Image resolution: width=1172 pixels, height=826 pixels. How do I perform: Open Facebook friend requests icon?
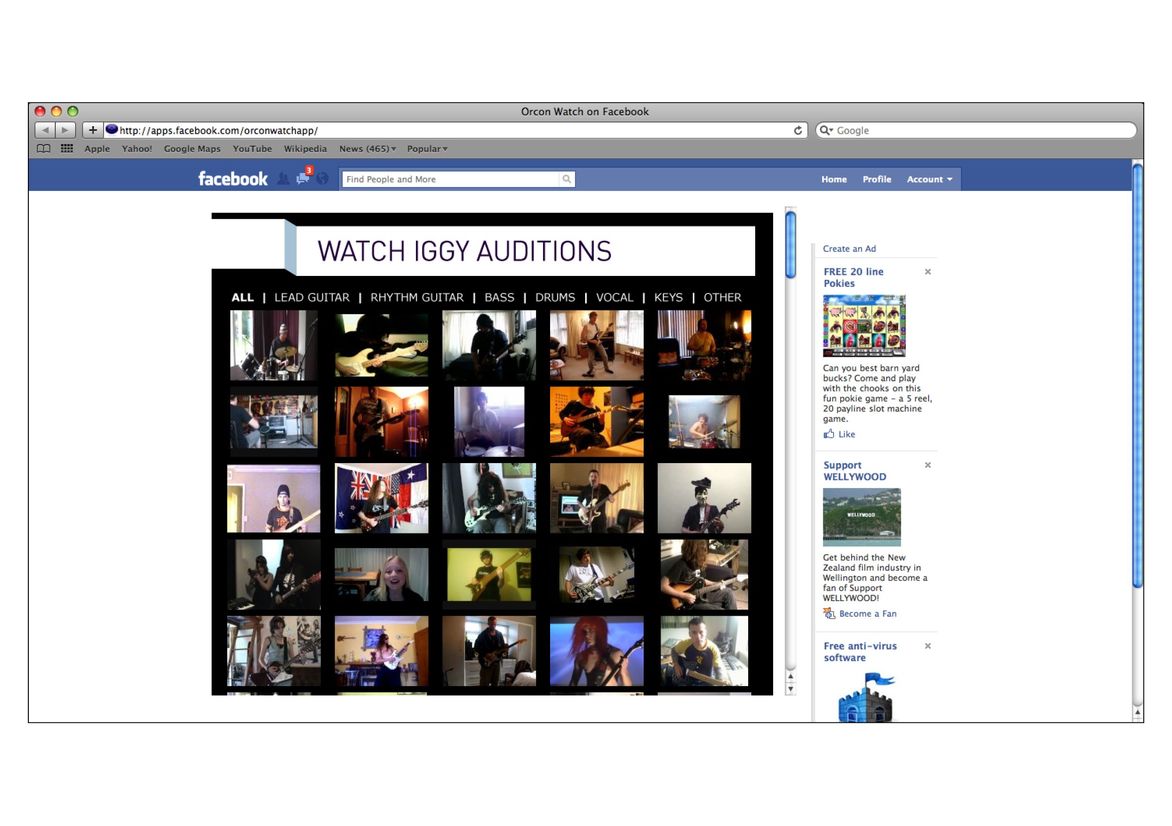click(283, 179)
